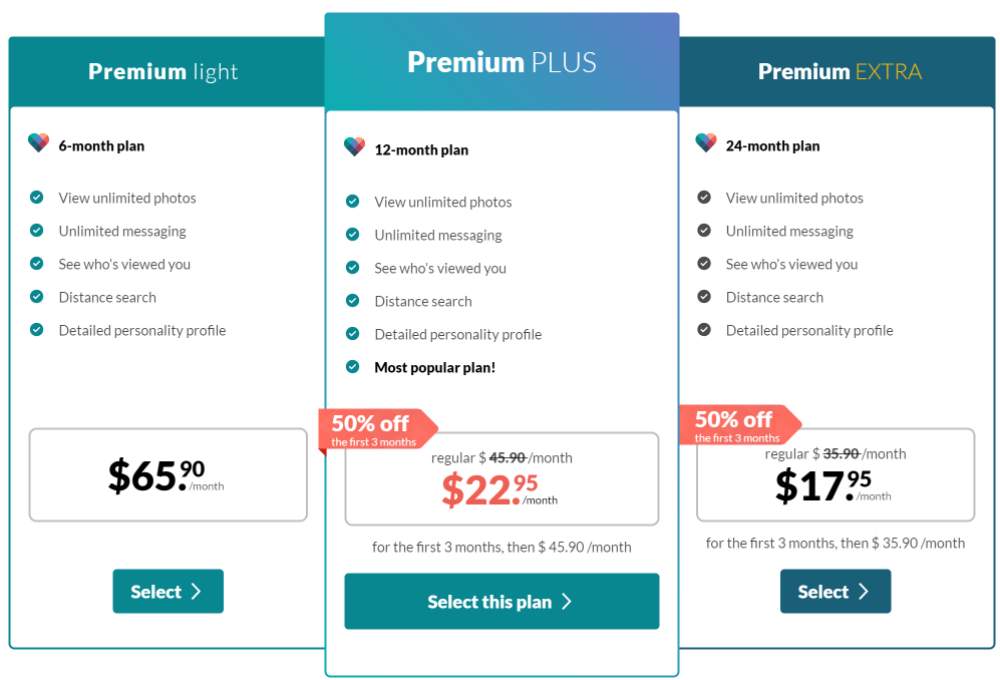Open the Premium PLUS header
Image resolution: width=1000 pixels, height=680 pixels.
tap(502, 62)
